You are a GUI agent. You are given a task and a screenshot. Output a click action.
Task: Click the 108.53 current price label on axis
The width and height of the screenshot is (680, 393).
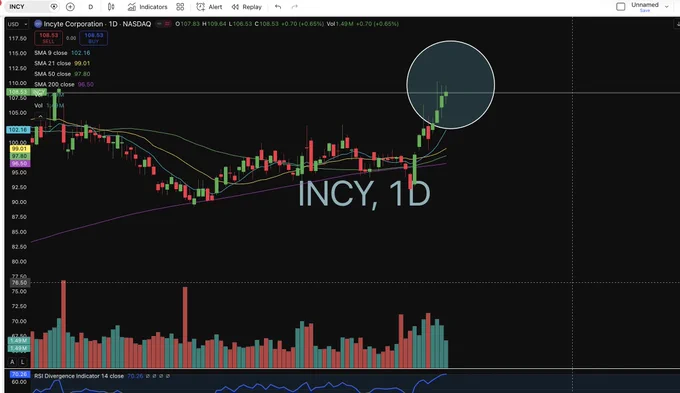tap(18, 92)
